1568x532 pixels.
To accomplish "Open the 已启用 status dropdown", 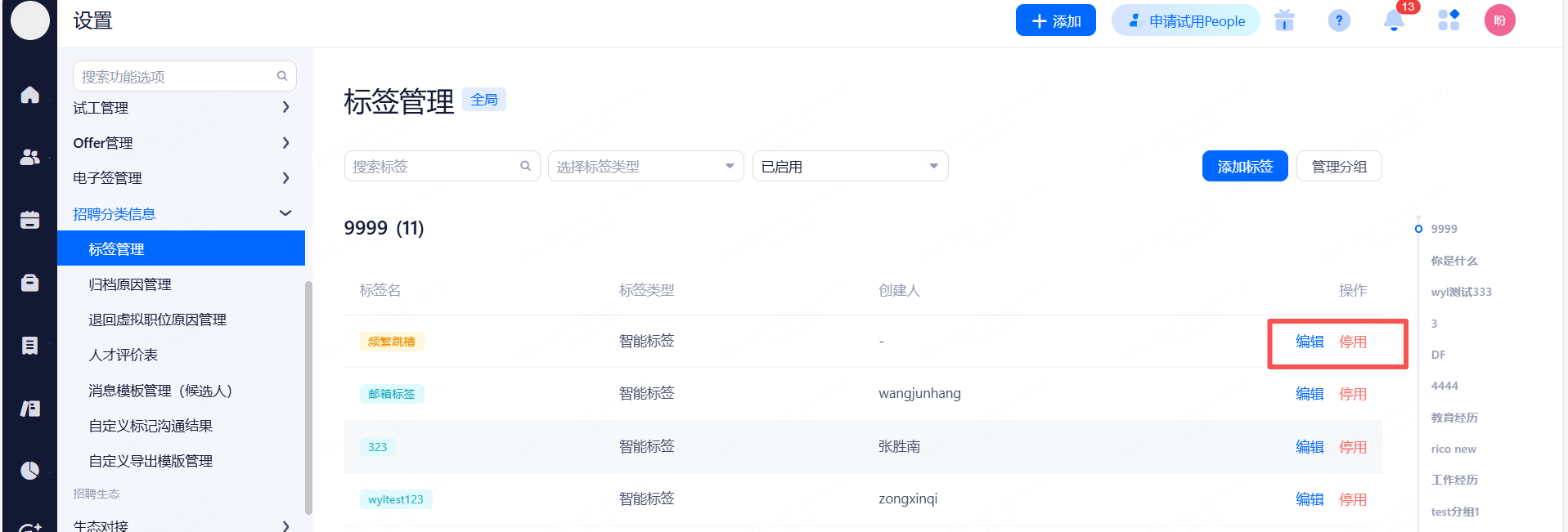I will click(x=849, y=167).
